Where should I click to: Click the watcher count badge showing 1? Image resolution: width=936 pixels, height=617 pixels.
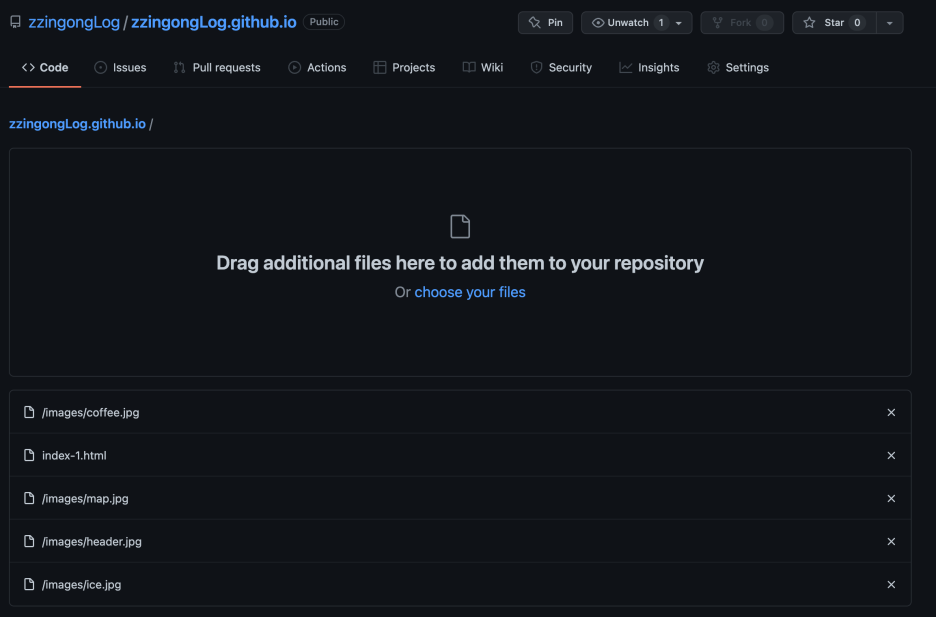[661, 23]
